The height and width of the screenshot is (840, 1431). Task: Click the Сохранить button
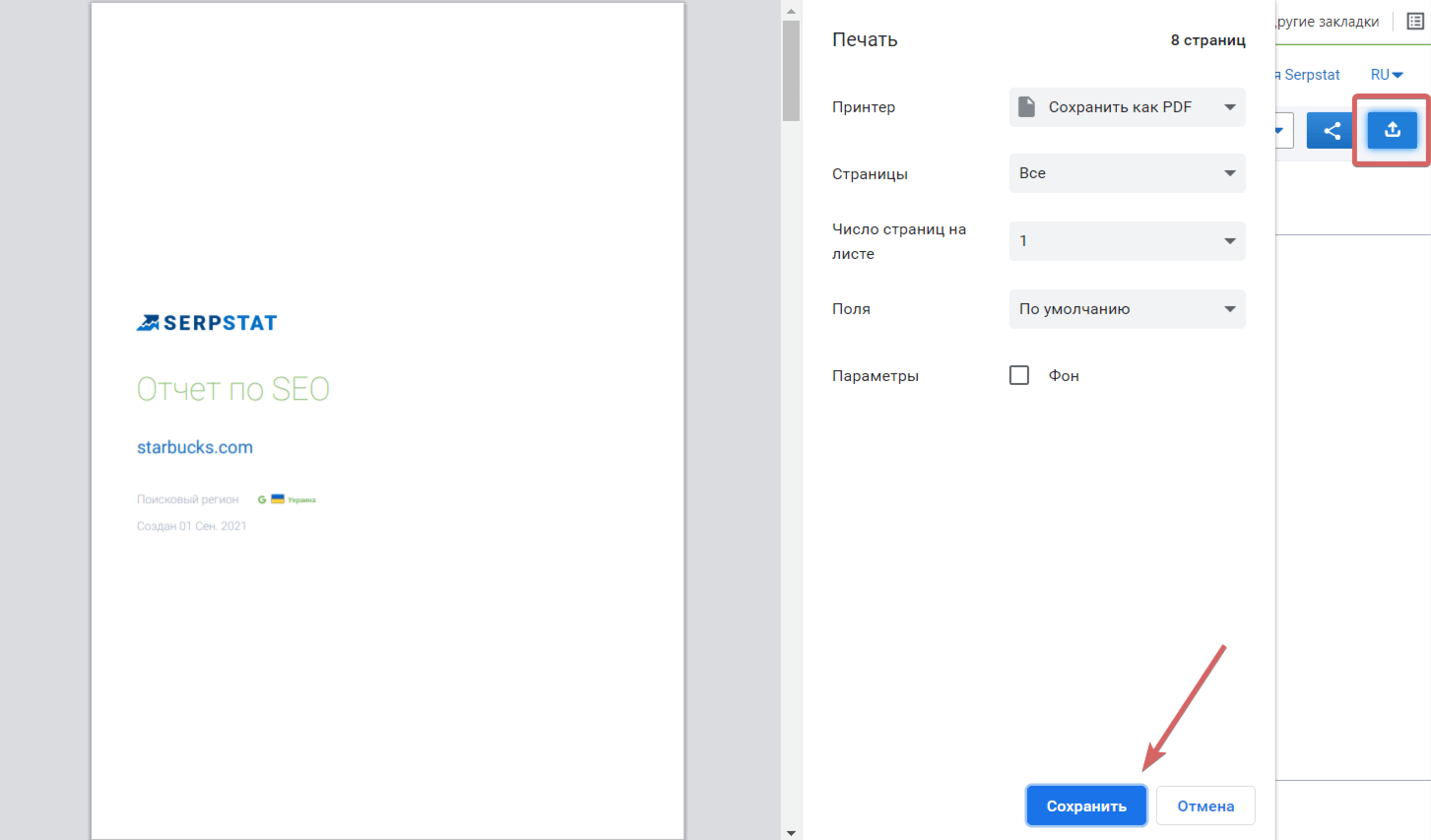click(x=1086, y=806)
